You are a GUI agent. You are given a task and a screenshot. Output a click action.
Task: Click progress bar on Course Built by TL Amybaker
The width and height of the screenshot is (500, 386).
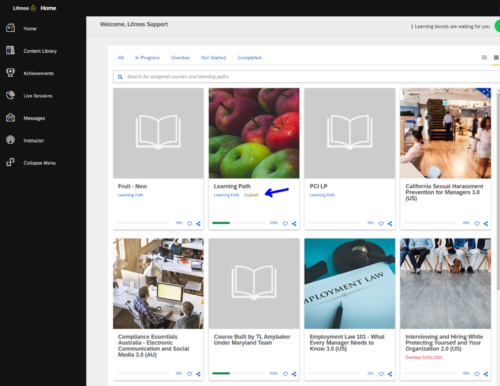pos(238,373)
